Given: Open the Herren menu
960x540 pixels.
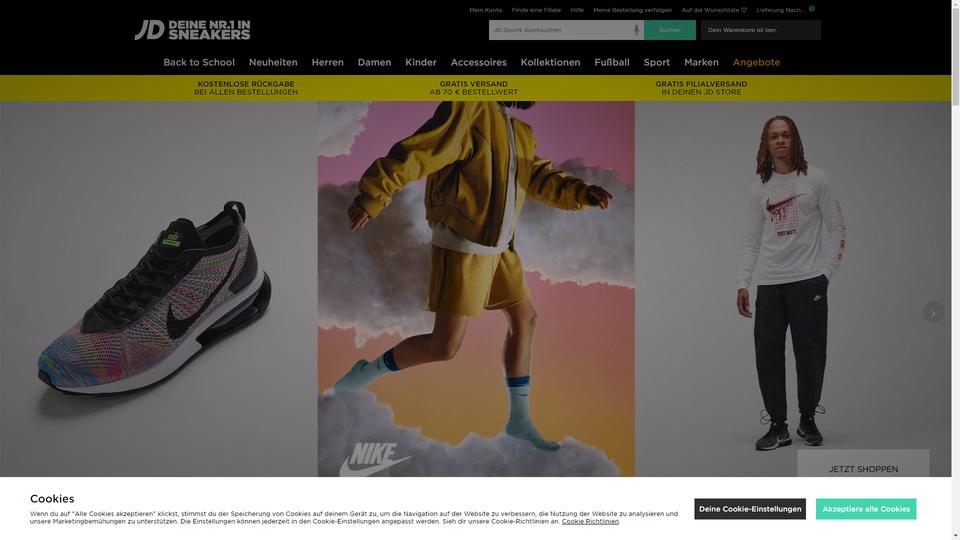Looking at the screenshot, I should tap(328, 62).
